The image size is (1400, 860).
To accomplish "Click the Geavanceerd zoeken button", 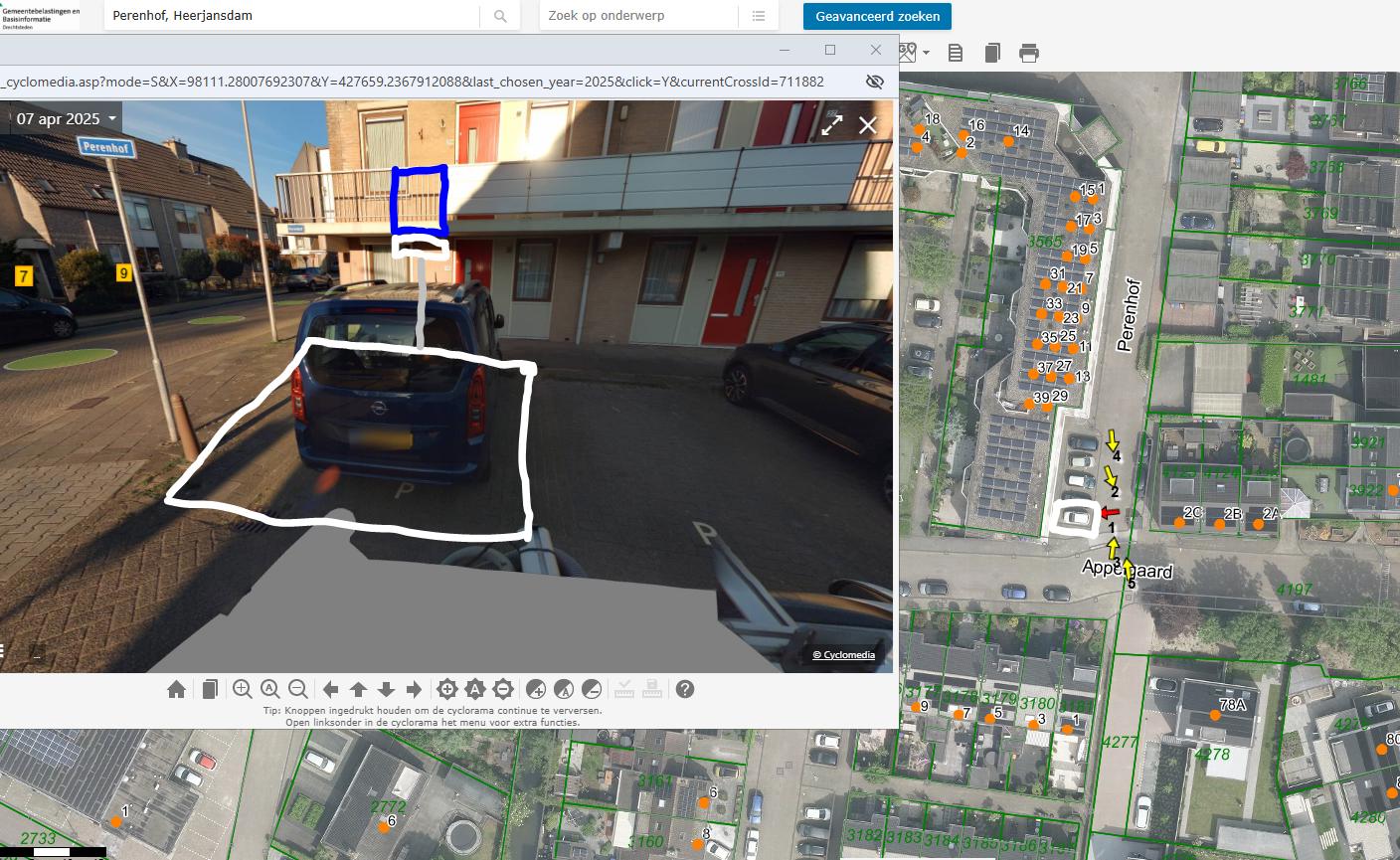I will (x=877, y=16).
